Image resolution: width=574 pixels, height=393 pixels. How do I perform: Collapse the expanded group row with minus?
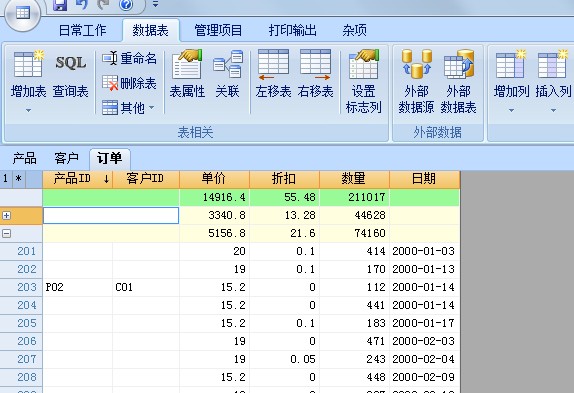pos(6,233)
